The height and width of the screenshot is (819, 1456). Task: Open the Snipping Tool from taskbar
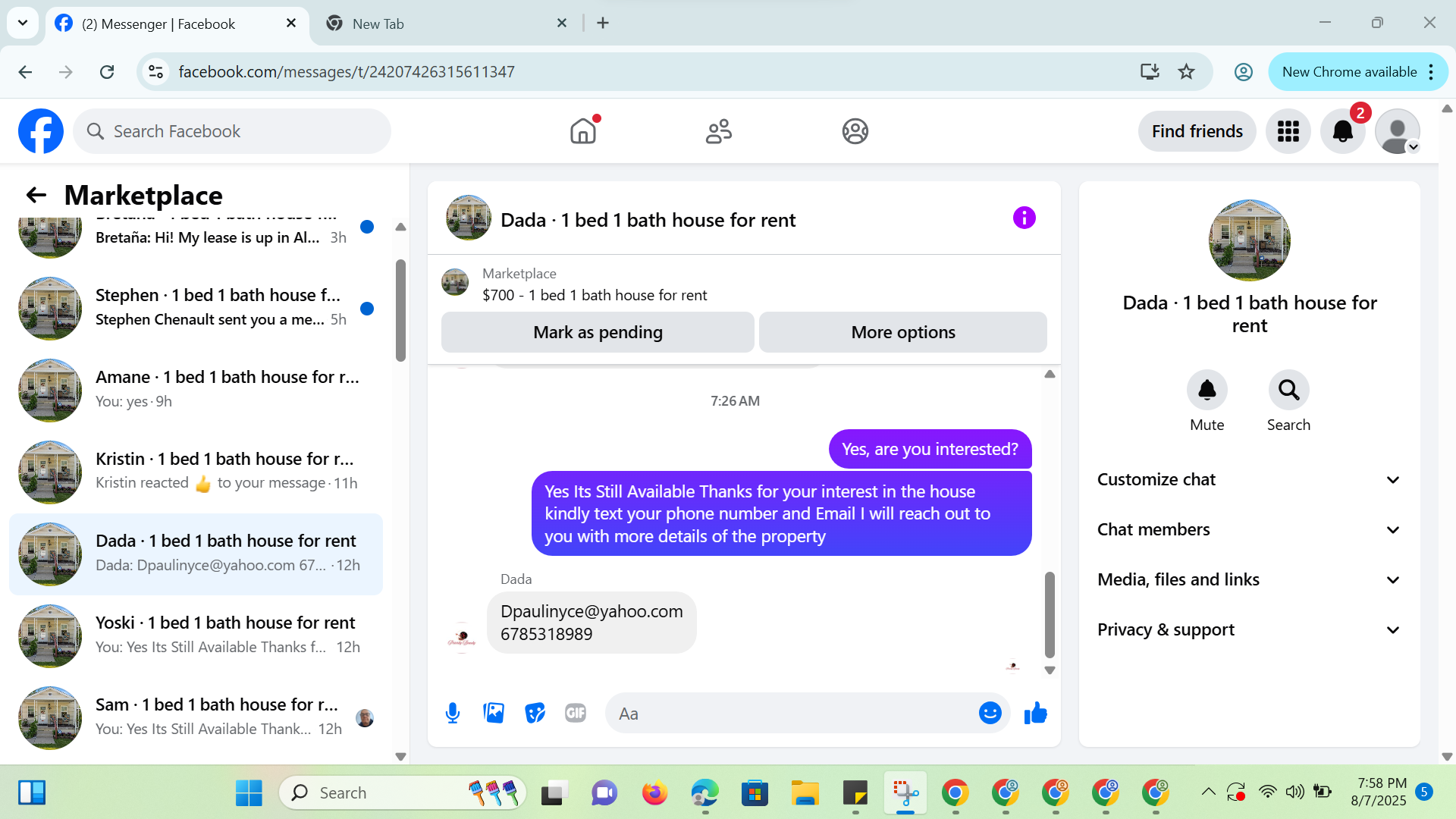pyautogui.click(x=905, y=793)
